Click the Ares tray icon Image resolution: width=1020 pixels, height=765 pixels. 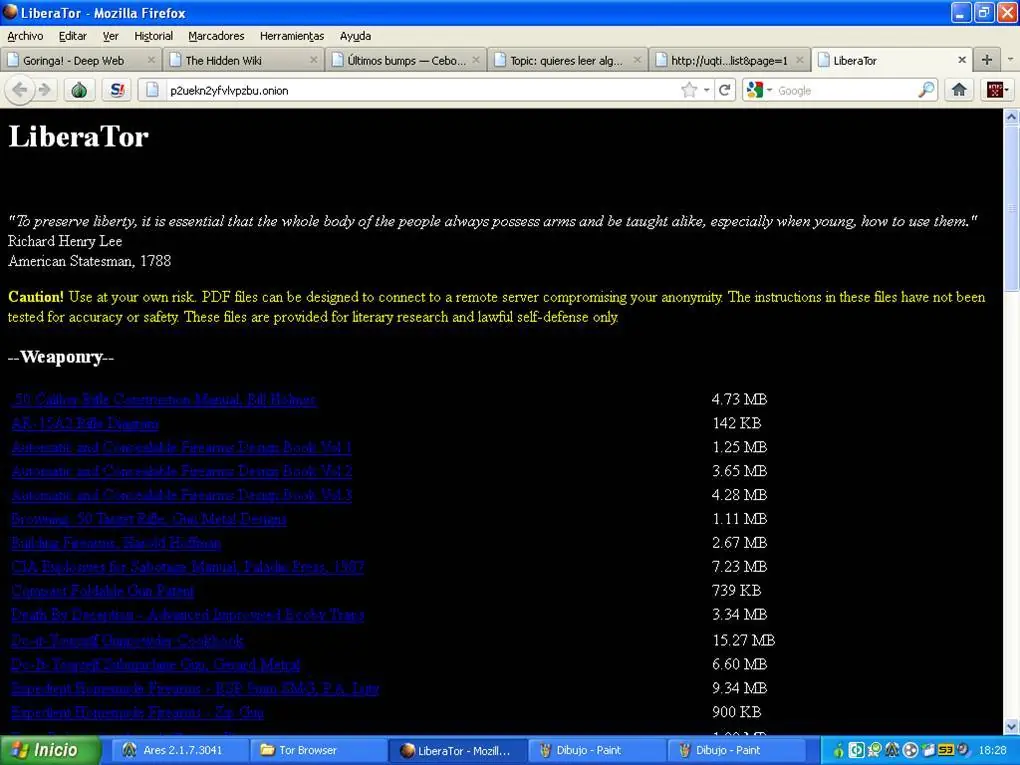tap(892, 750)
